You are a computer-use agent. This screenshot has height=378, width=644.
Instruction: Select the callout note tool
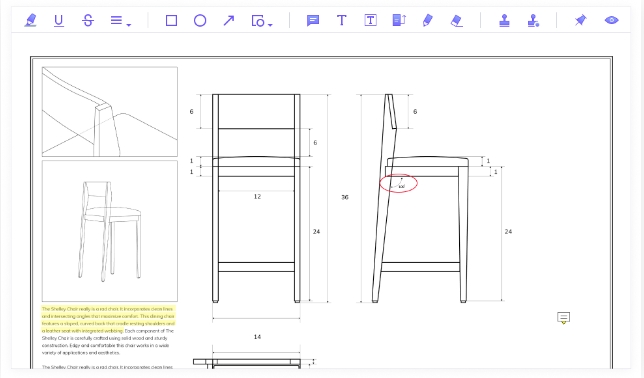(399, 20)
